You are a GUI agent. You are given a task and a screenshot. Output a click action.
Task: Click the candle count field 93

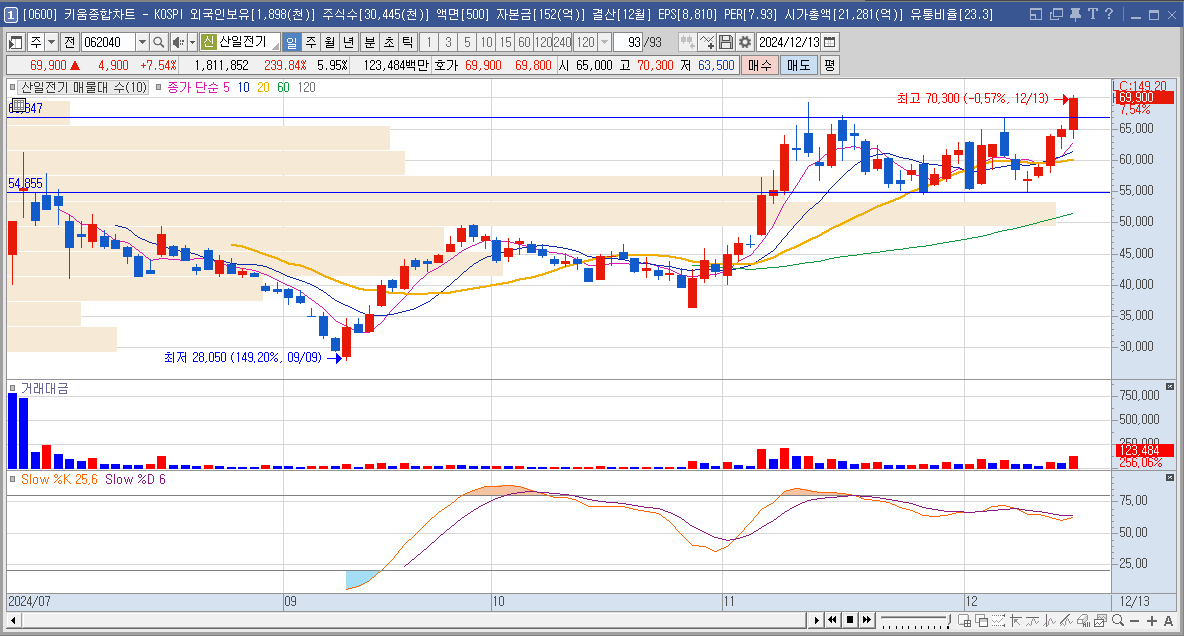[x=628, y=42]
